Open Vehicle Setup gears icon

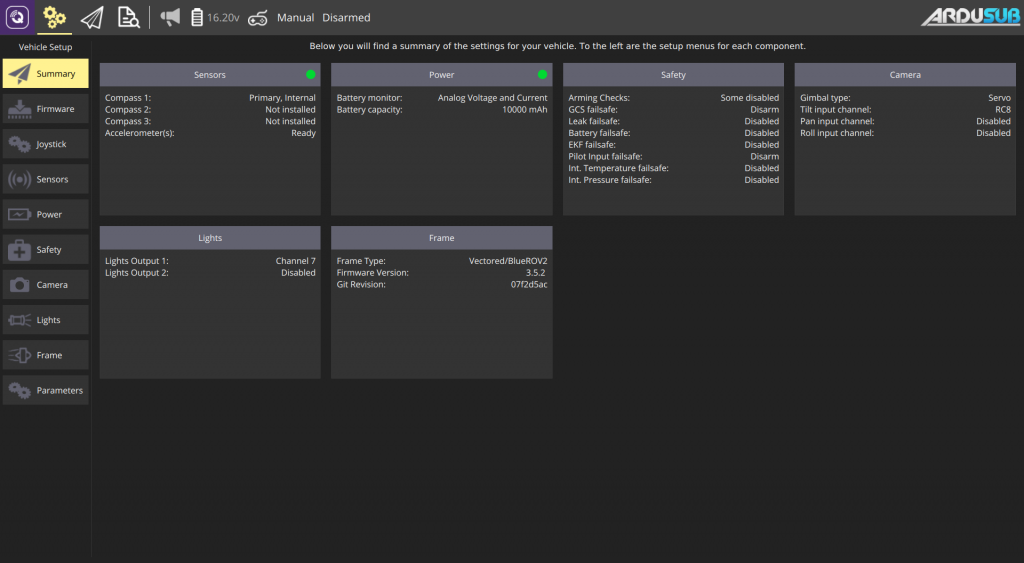click(x=55, y=17)
